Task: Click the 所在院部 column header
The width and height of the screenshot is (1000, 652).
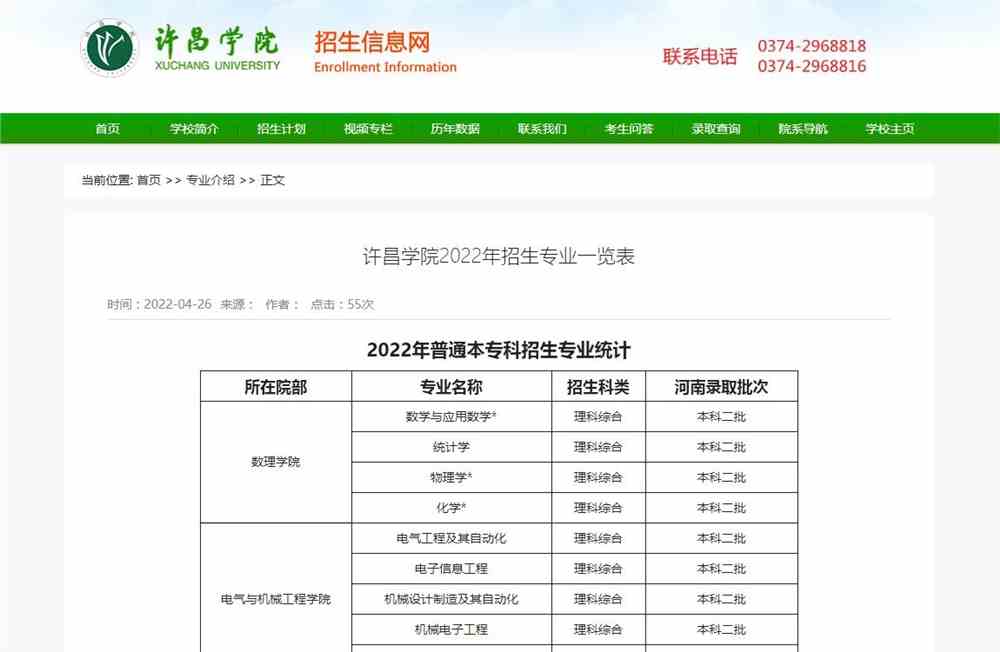Action: click(276, 387)
